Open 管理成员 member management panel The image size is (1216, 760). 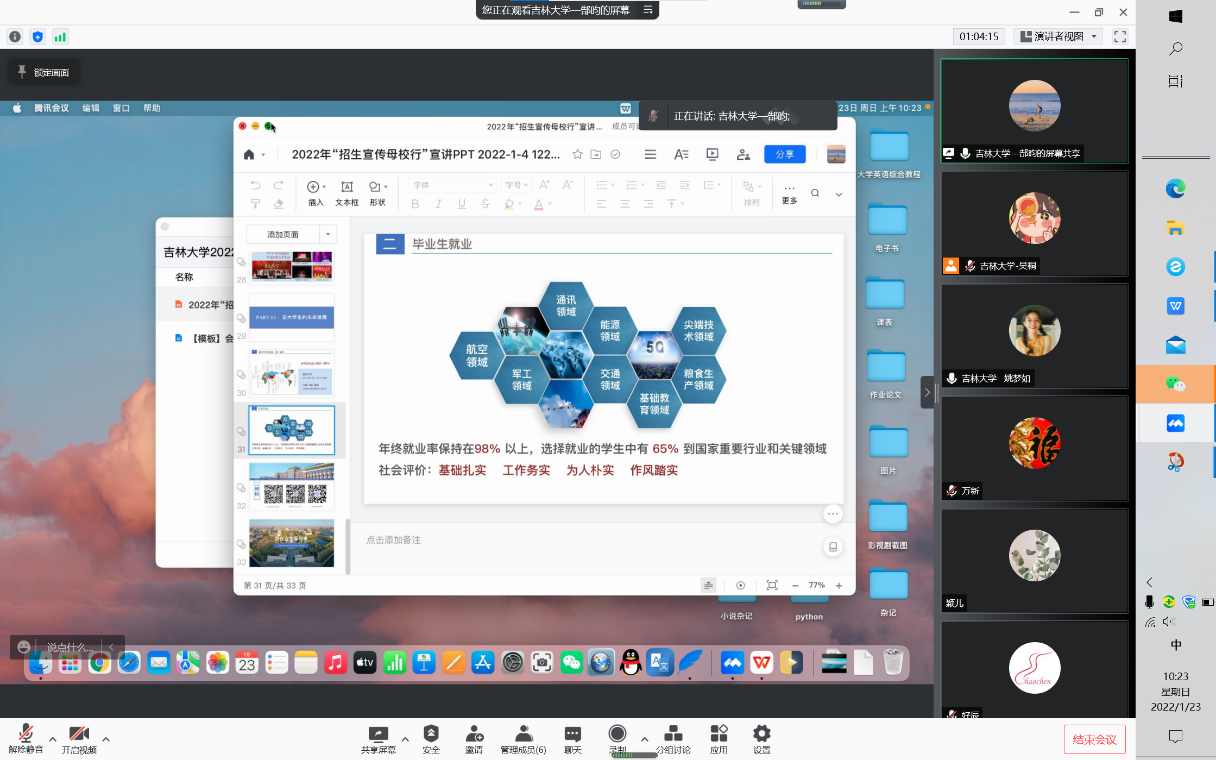[523, 738]
